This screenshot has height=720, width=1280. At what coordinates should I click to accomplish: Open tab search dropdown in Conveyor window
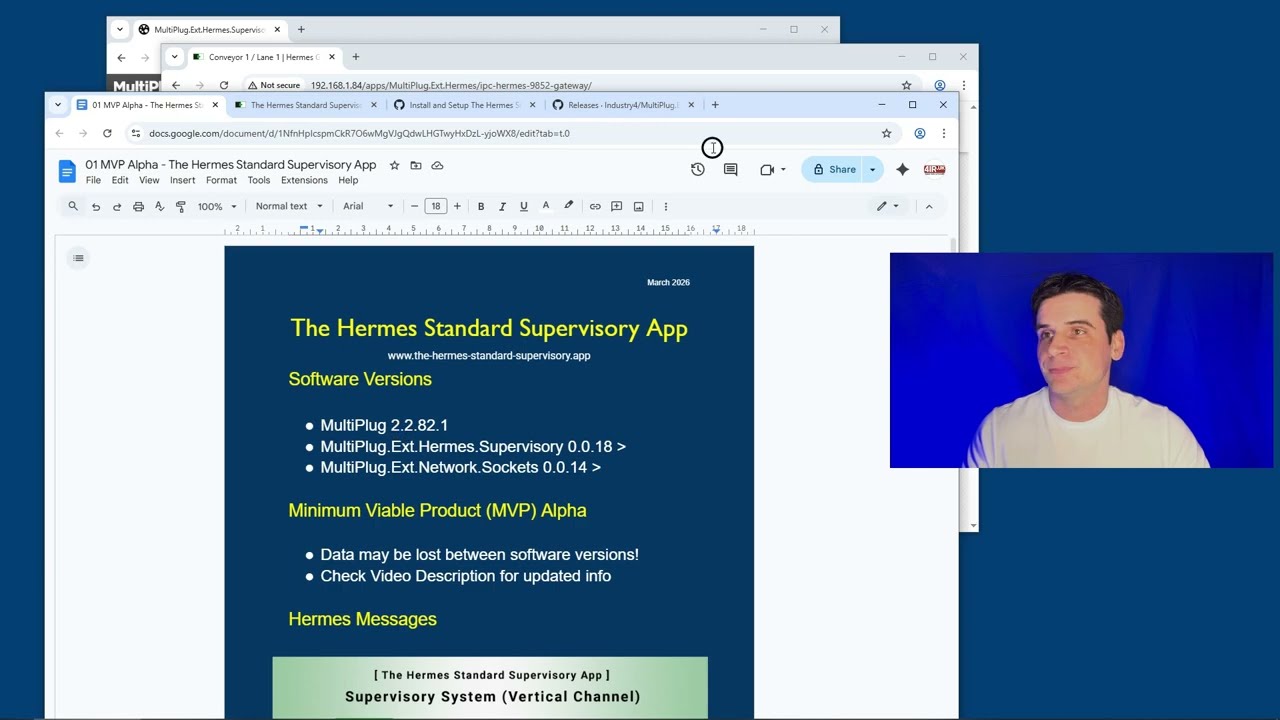[174, 57]
